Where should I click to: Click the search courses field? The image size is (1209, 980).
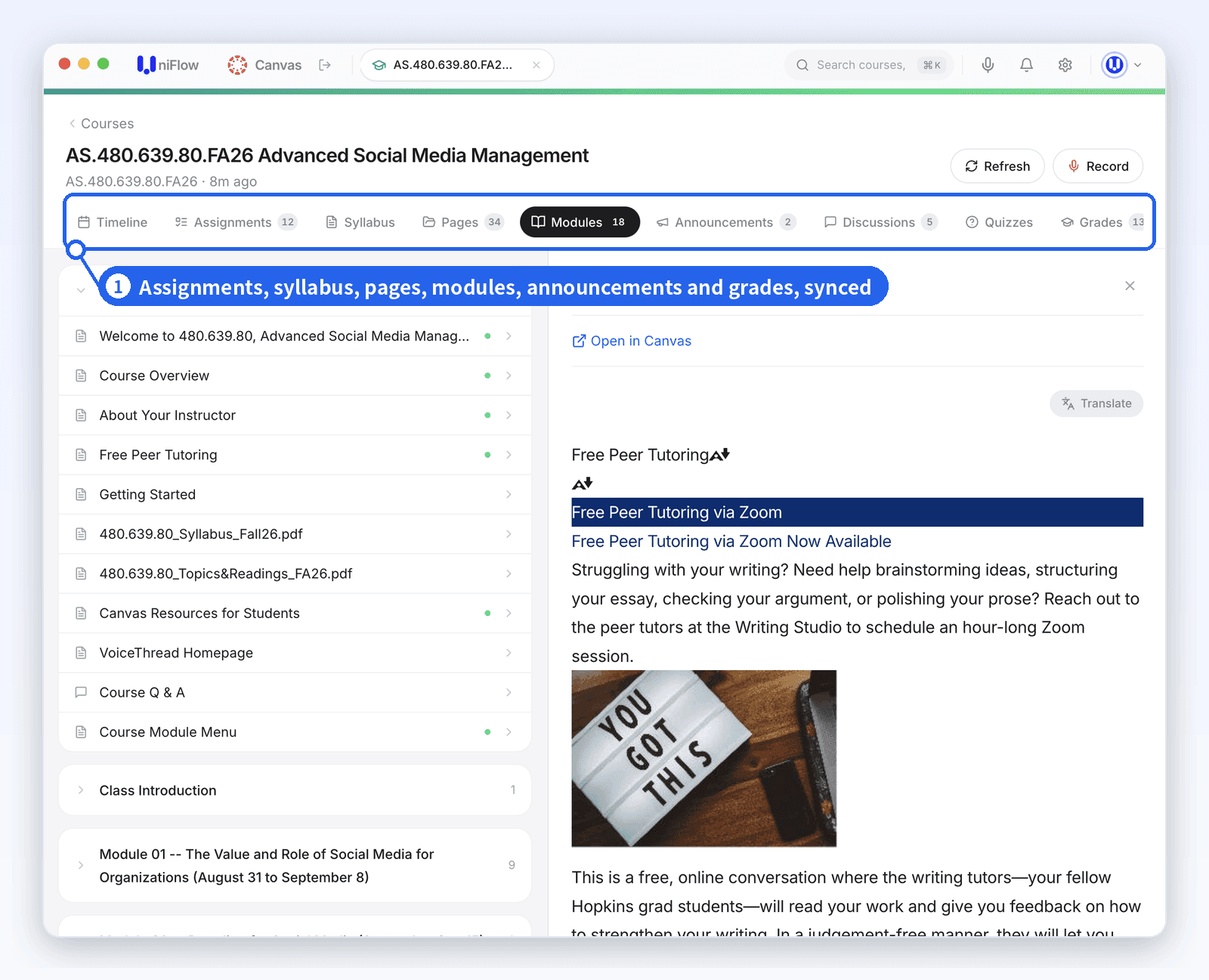pos(869,65)
